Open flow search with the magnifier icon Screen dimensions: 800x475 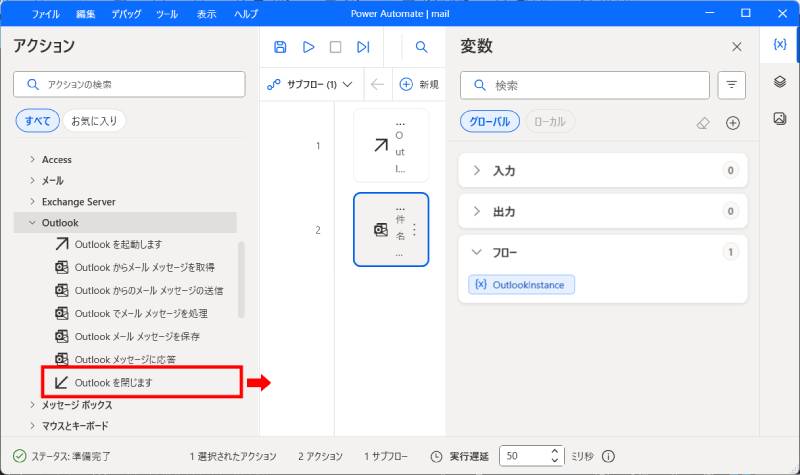coord(421,47)
